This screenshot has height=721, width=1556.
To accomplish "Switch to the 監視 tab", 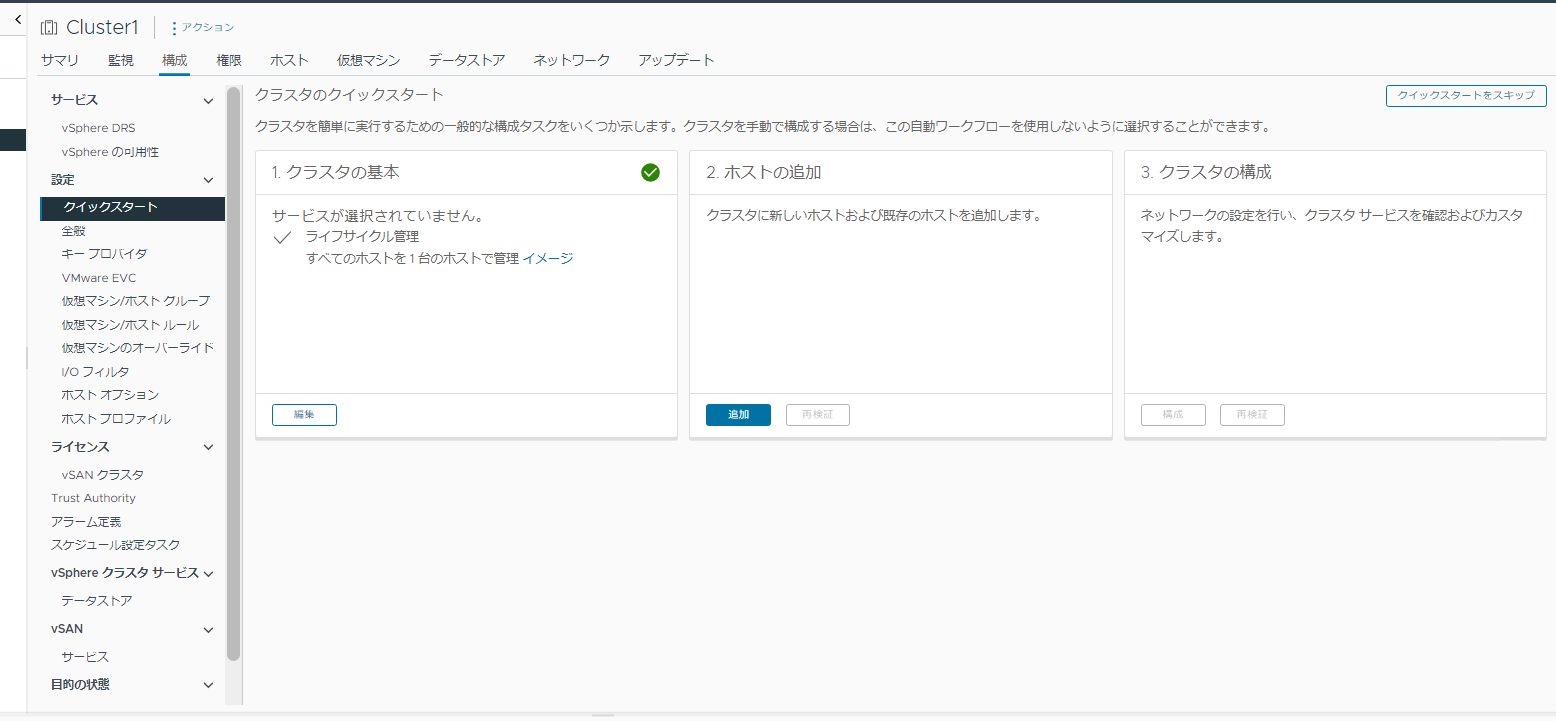I will click(x=120, y=60).
